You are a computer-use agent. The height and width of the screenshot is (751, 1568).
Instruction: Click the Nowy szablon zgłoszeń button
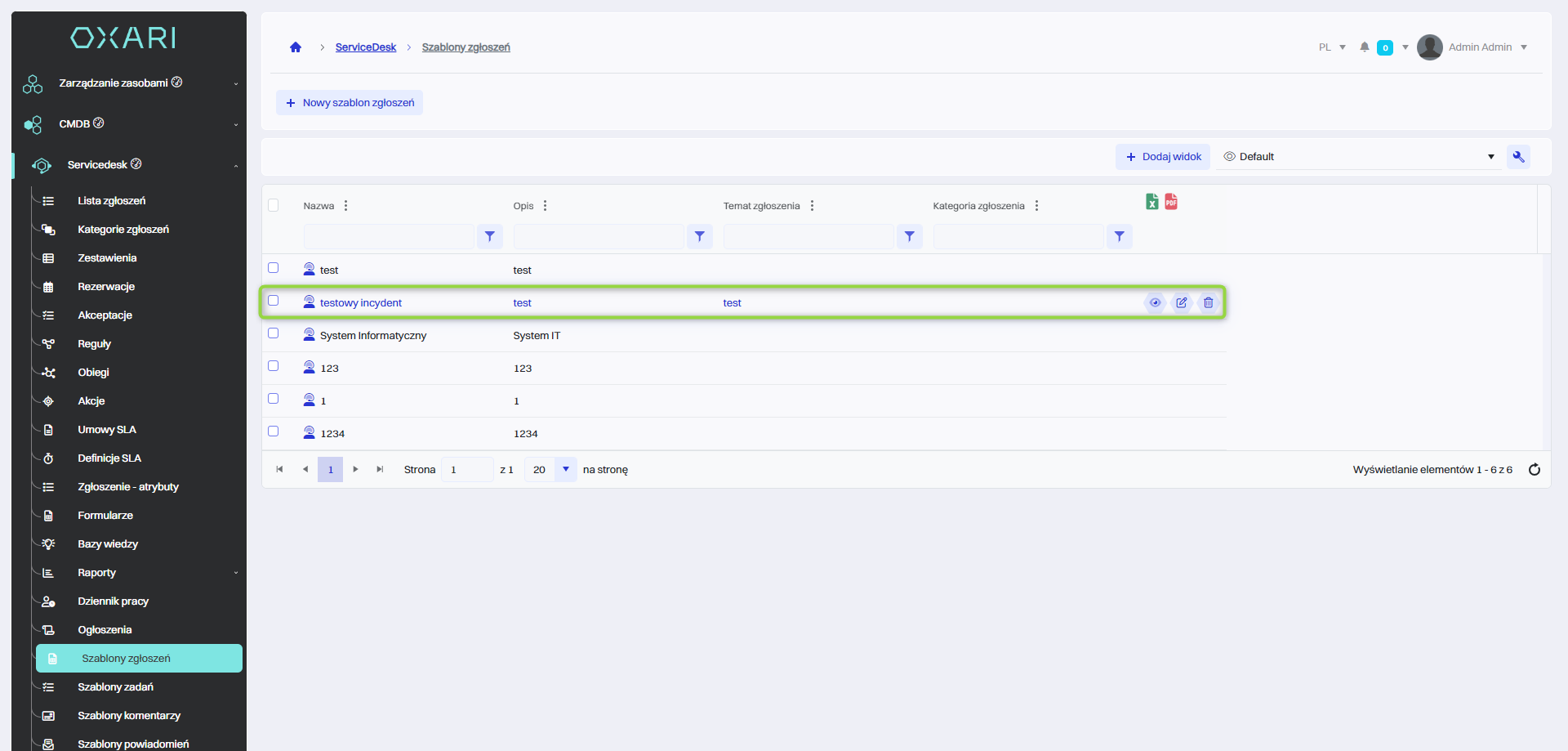pyautogui.click(x=350, y=103)
